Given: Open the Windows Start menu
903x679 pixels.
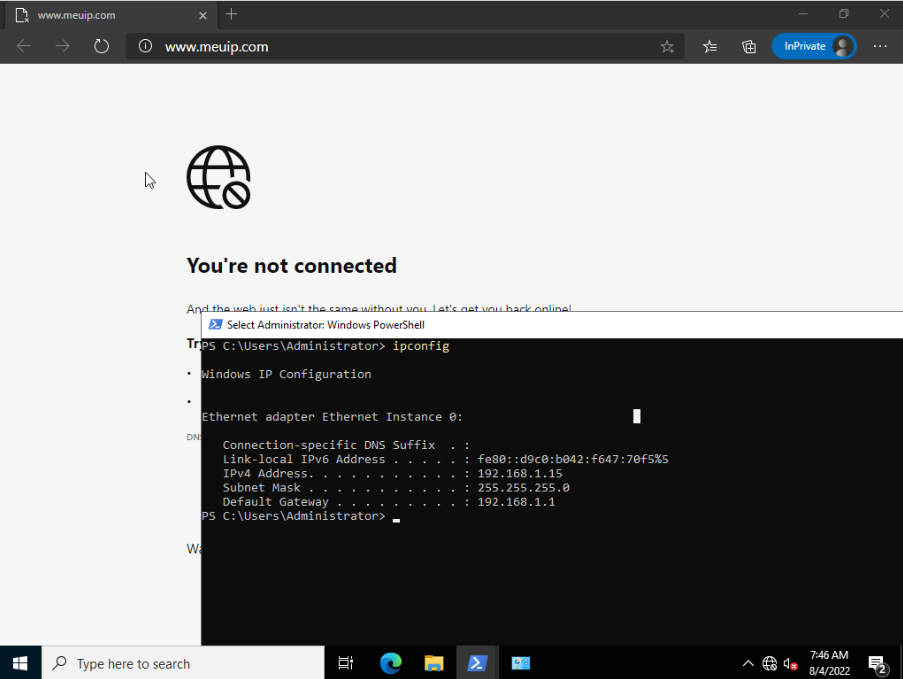Looking at the screenshot, I should [x=20, y=663].
